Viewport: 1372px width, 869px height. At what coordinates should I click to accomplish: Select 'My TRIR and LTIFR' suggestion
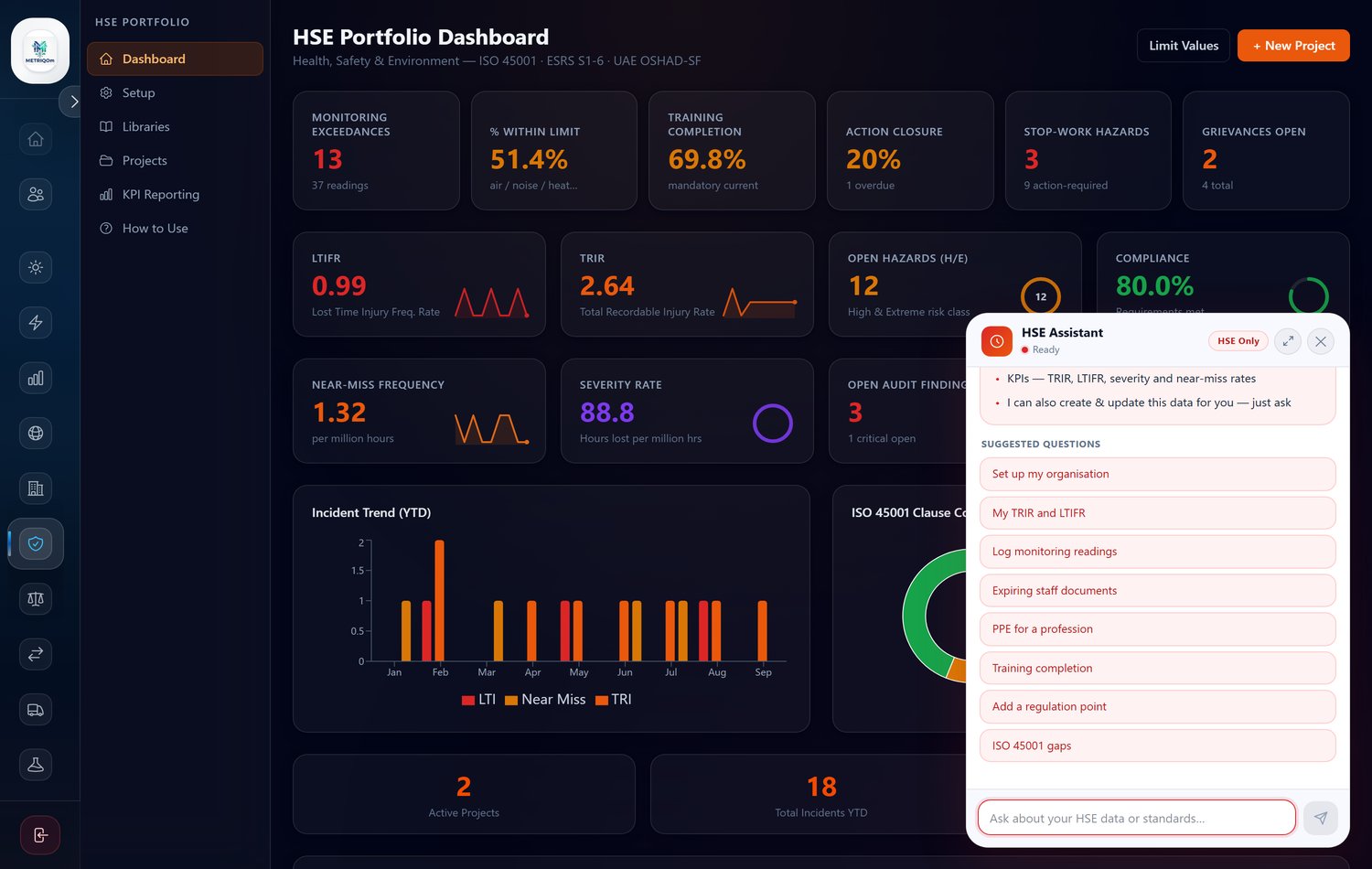point(1158,513)
